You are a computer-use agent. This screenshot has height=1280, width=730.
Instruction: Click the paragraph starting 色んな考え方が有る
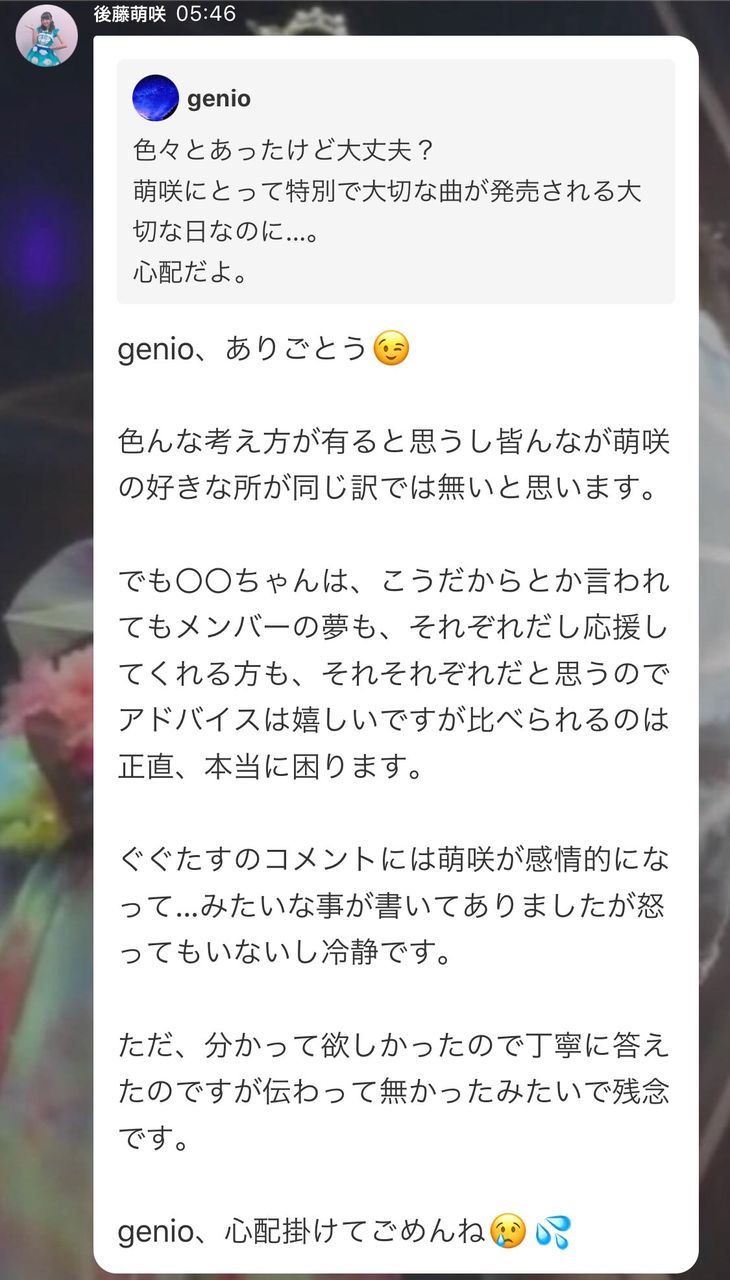[x=394, y=465]
